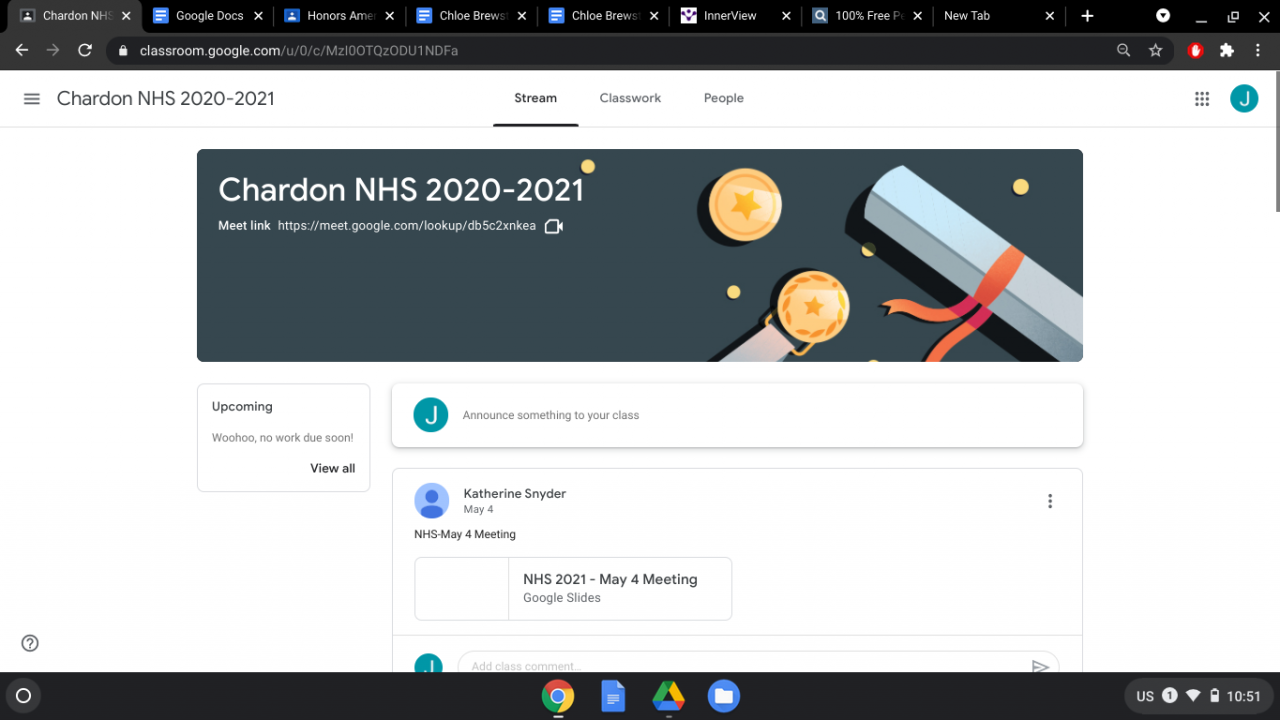The image size is (1280, 720).
Task: Open the Files app from the shelf
Action: [724, 696]
